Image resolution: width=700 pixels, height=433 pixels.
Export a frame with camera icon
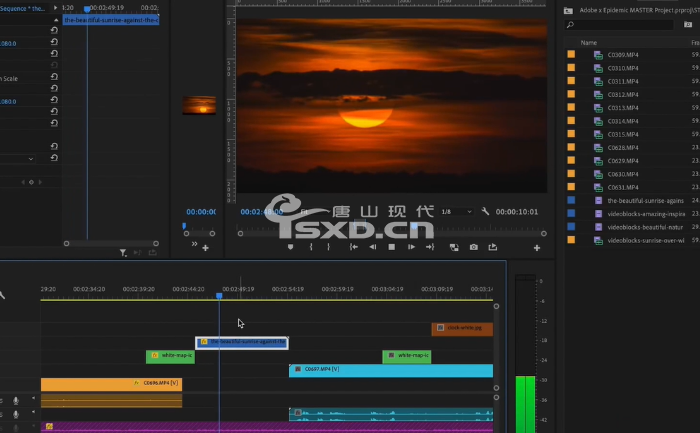(474, 247)
